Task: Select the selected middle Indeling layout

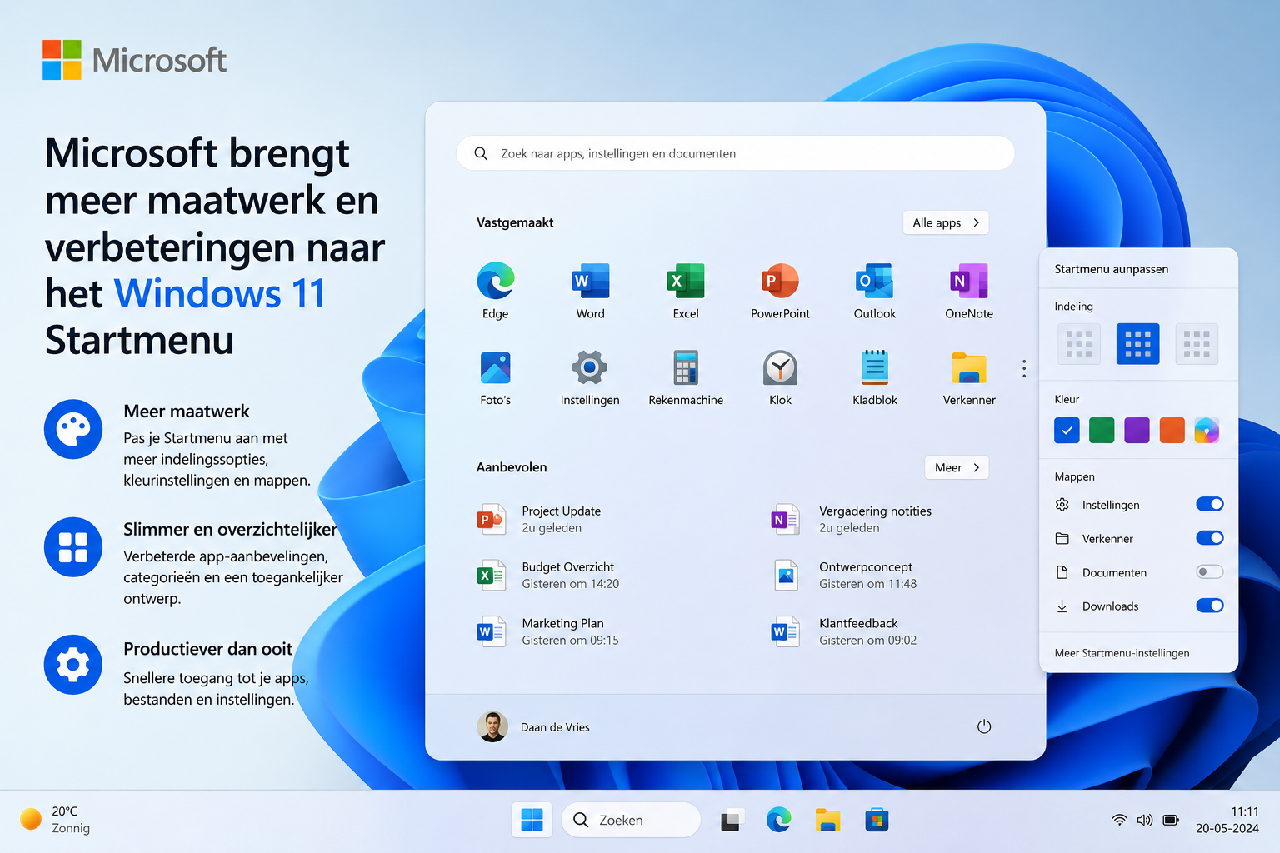Action: pyautogui.click(x=1138, y=344)
